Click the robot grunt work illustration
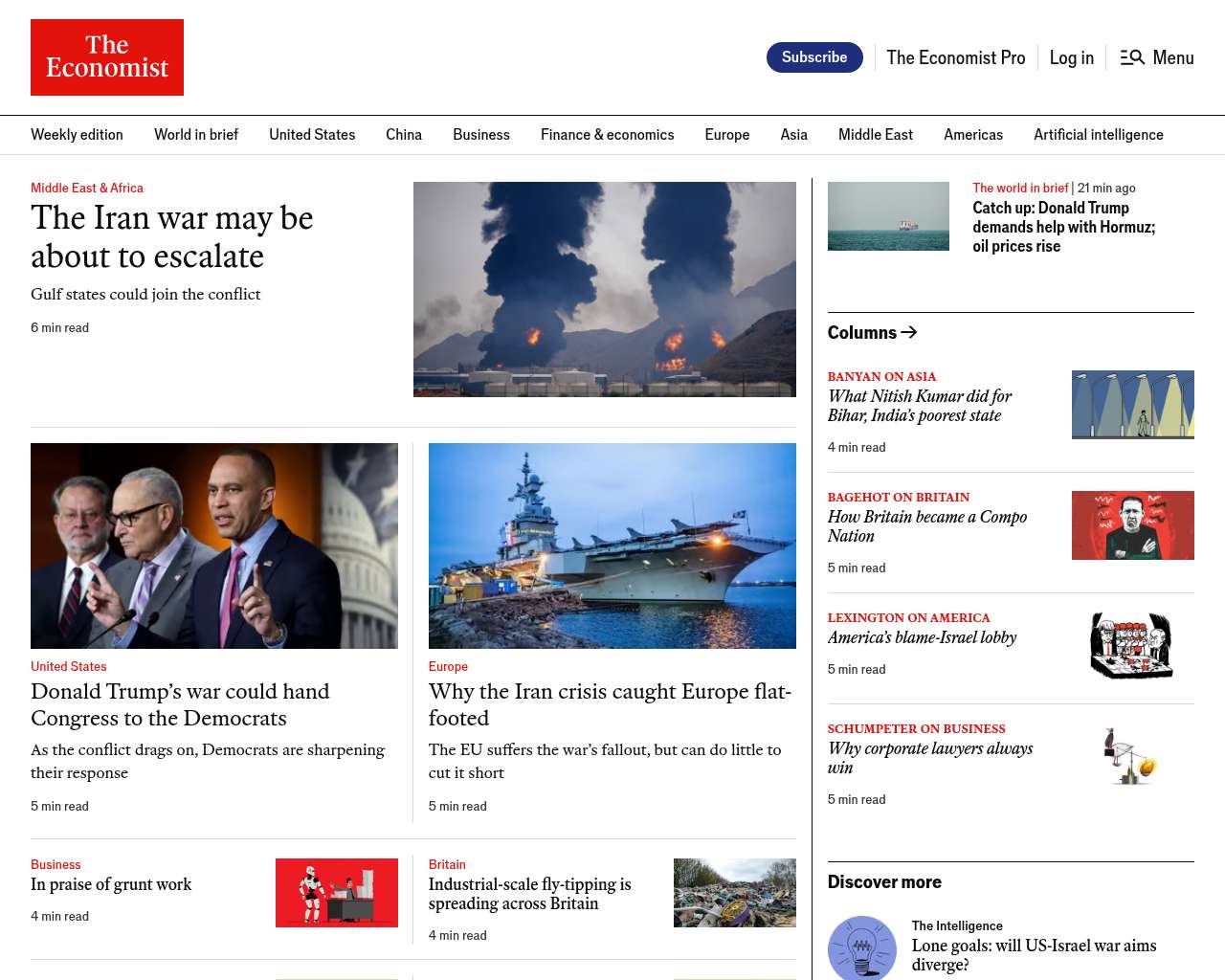1225x980 pixels. [x=336, y=893]
